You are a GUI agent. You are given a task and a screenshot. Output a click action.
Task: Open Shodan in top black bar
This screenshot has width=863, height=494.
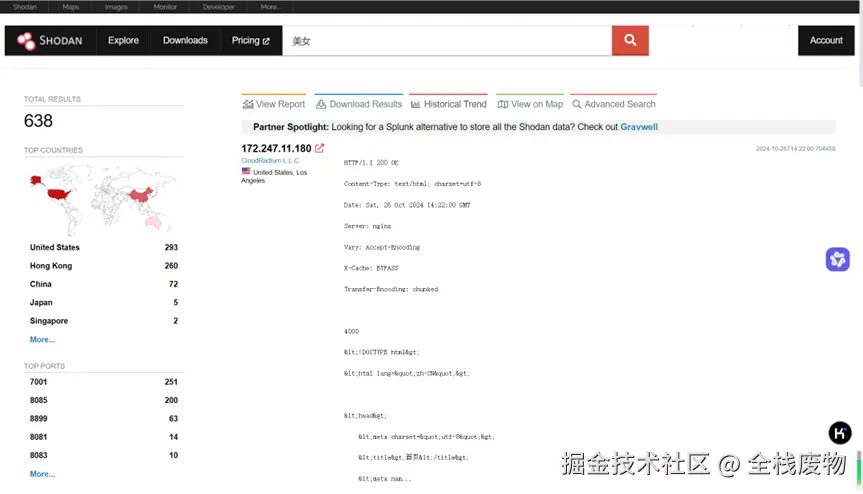(25, 7)
